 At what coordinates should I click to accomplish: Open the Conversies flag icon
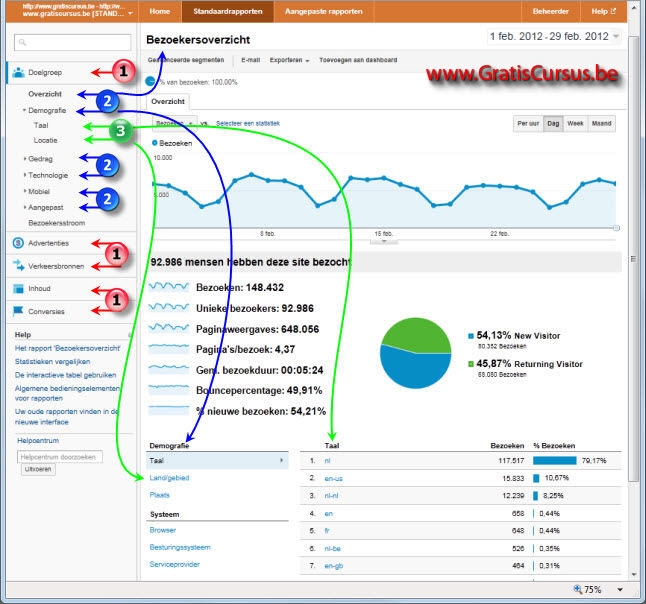point(18,311)
